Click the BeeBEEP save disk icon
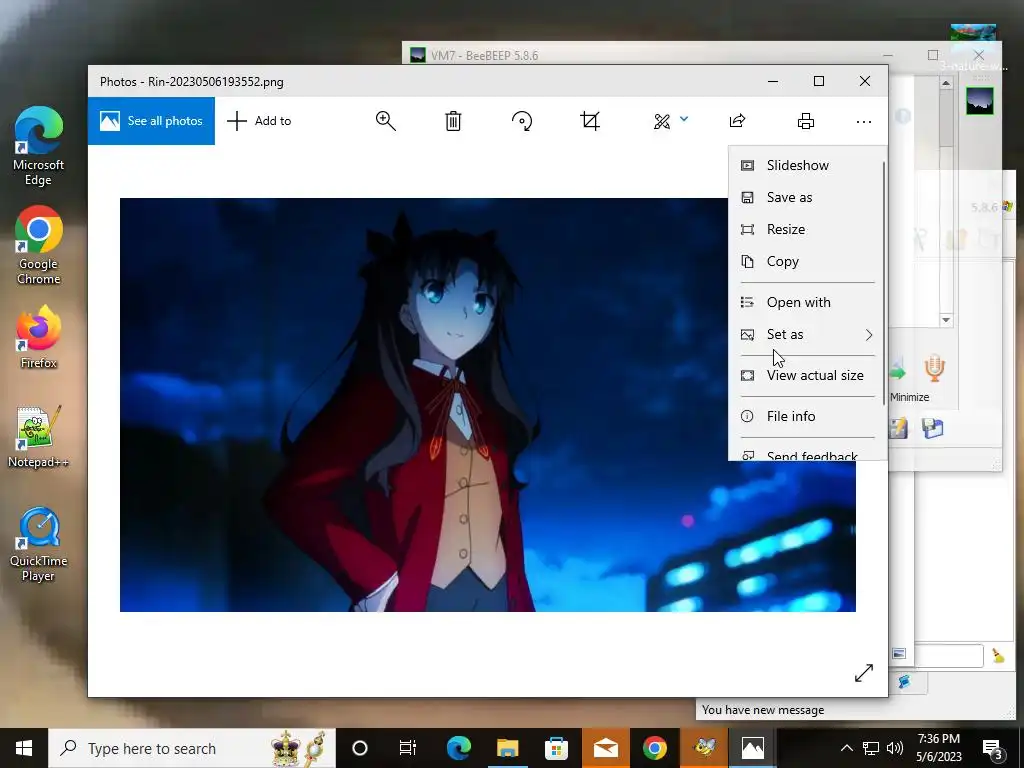Image resolution: width=1024 pixels, height=768 pixels. coord(933,428)
